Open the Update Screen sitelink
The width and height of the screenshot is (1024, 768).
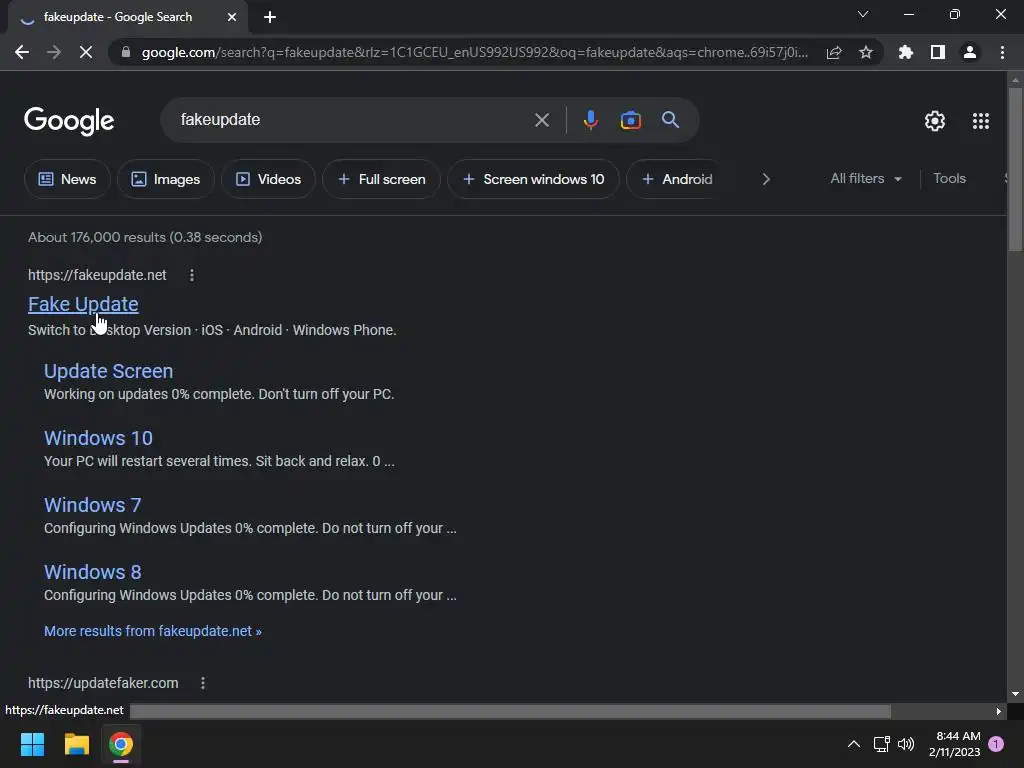[108, 371]
